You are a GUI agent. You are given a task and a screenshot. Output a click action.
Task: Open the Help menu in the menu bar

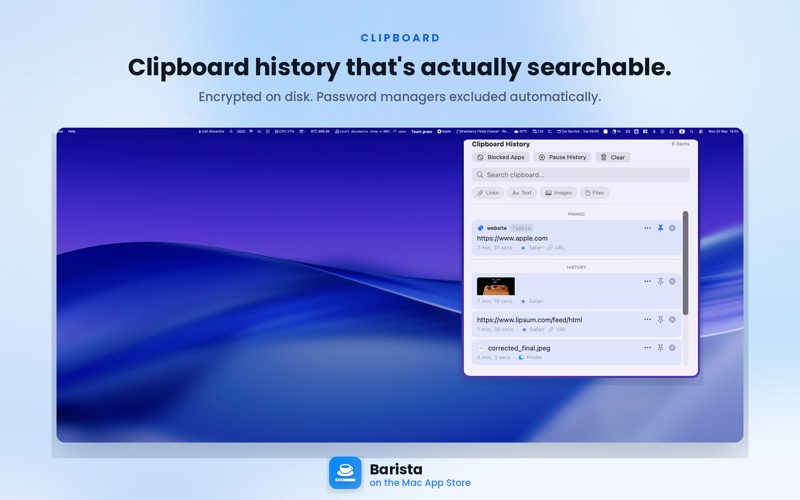72,132
